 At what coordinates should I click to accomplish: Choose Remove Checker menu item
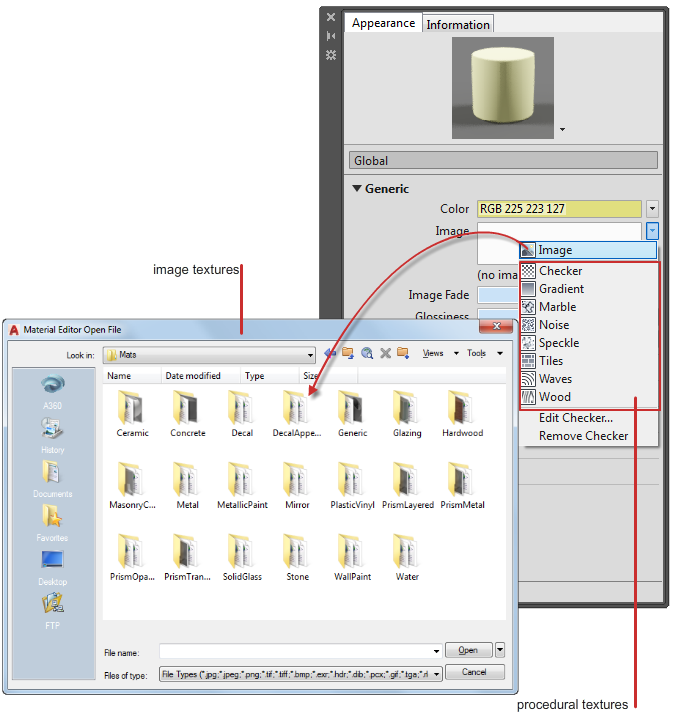[x=583, y=436]
